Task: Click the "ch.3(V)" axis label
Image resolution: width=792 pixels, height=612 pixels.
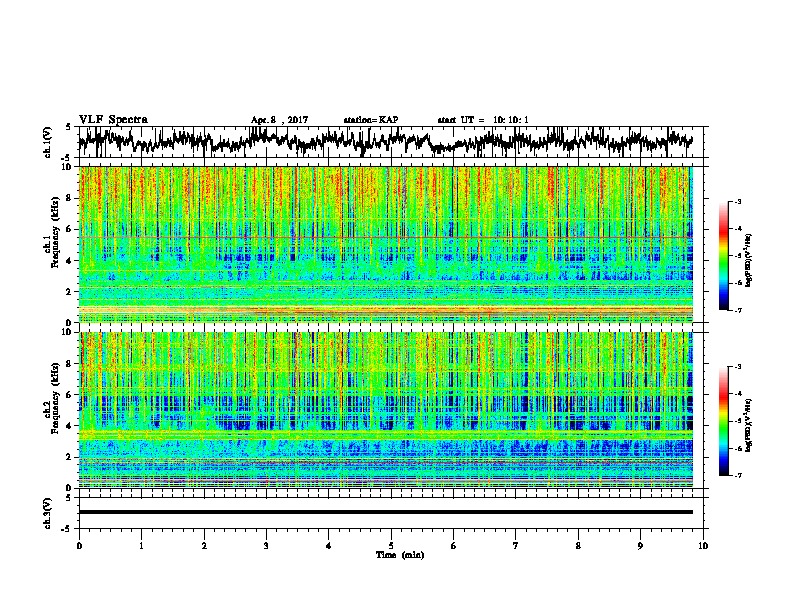Action: 48,513
